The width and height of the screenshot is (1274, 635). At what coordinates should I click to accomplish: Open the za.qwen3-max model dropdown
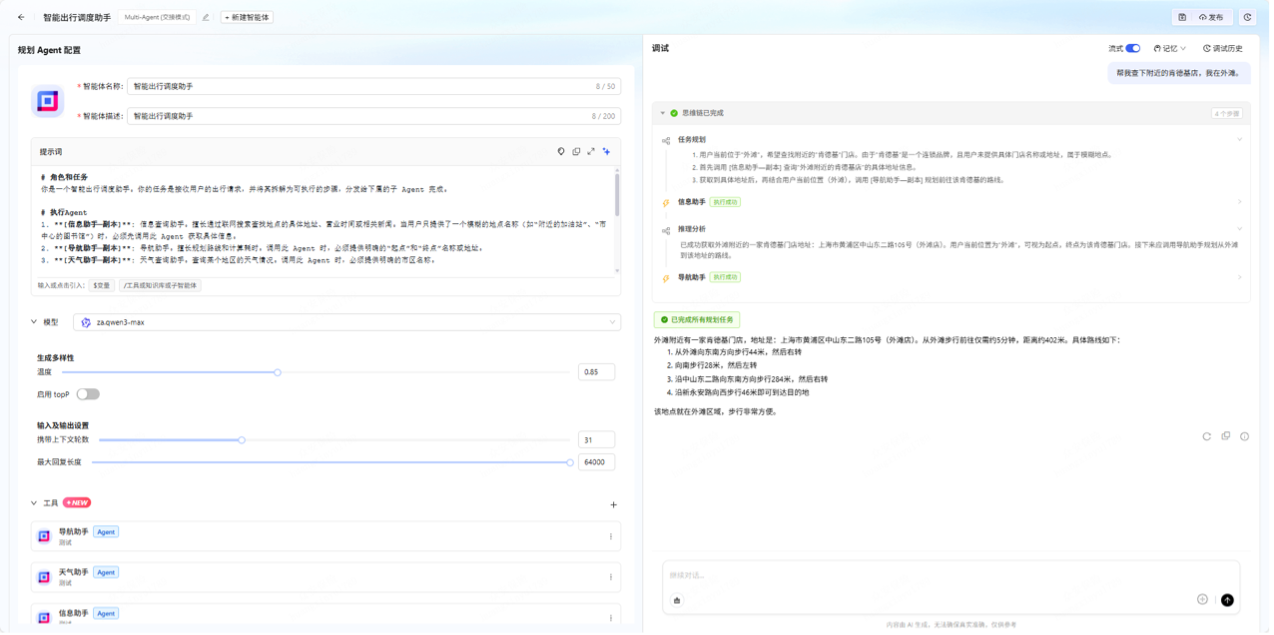[x=346, y=322]
